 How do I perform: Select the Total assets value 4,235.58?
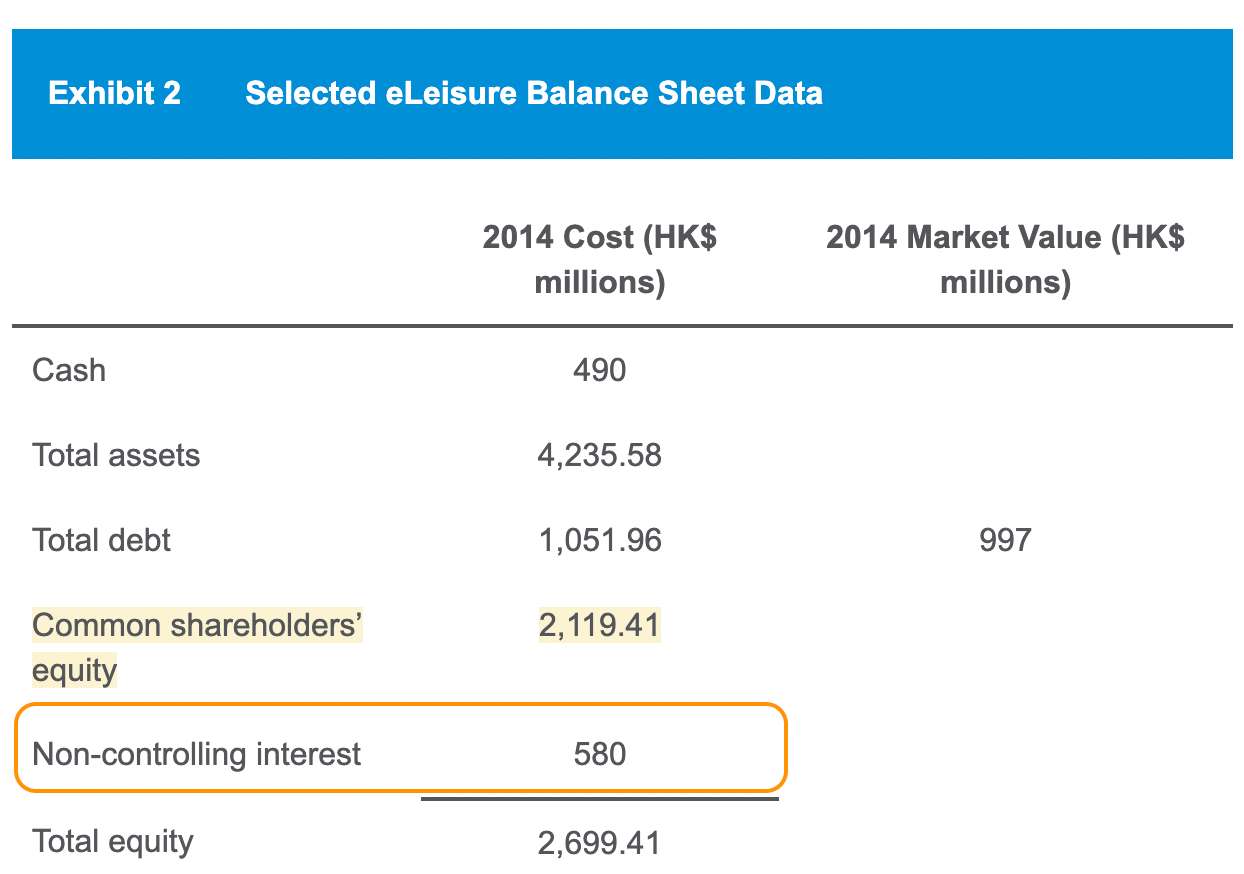point(599,456)
